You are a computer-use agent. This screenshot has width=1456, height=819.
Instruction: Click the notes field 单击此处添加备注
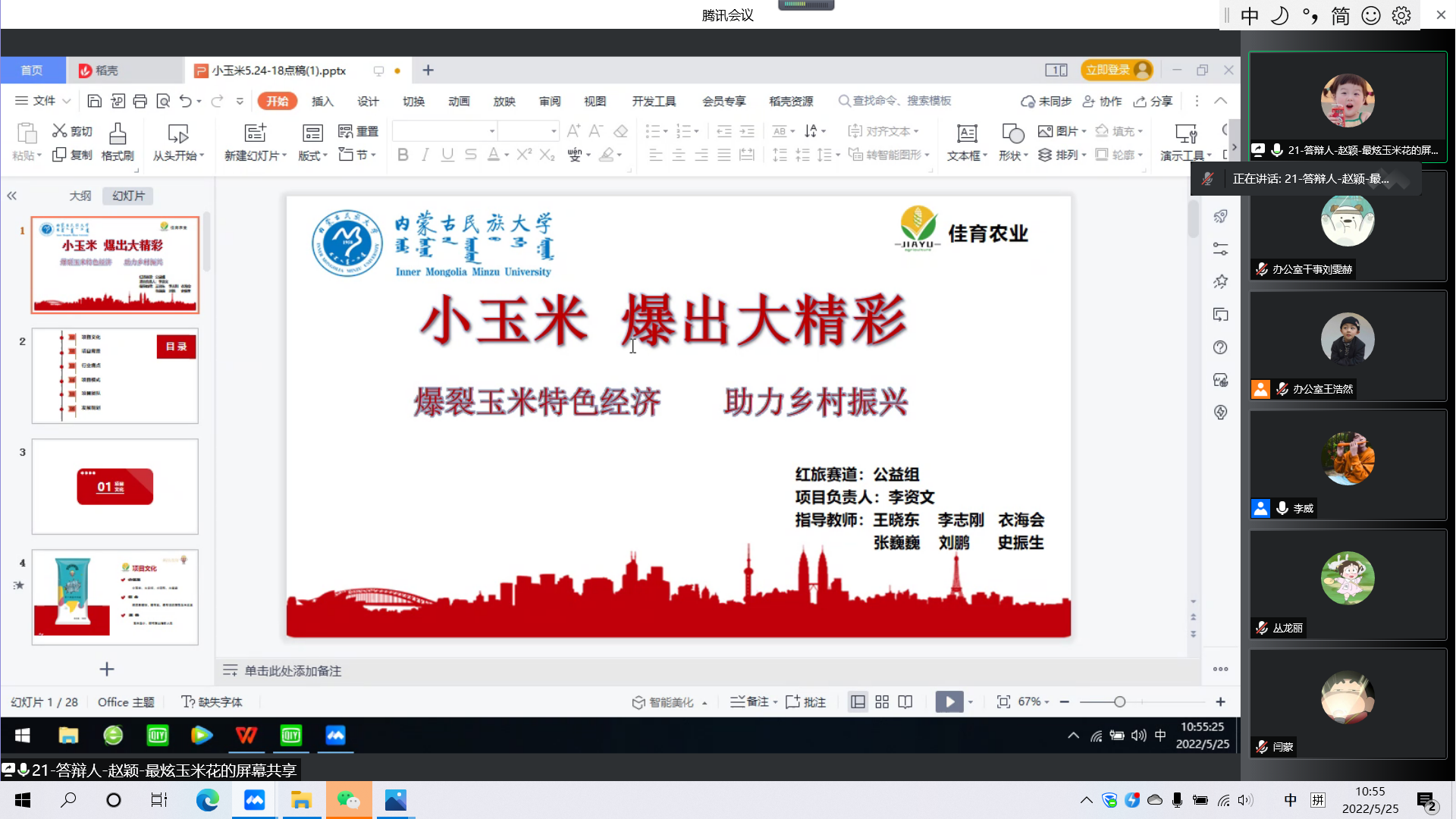293,671
